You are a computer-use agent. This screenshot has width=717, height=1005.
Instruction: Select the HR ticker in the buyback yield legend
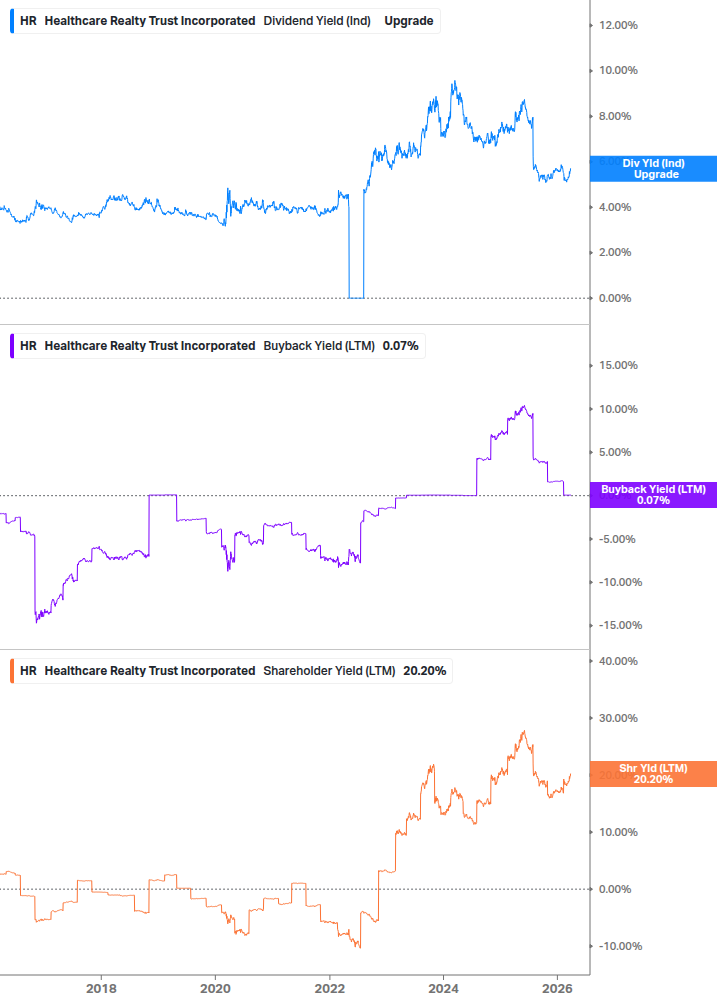point(26,345)
